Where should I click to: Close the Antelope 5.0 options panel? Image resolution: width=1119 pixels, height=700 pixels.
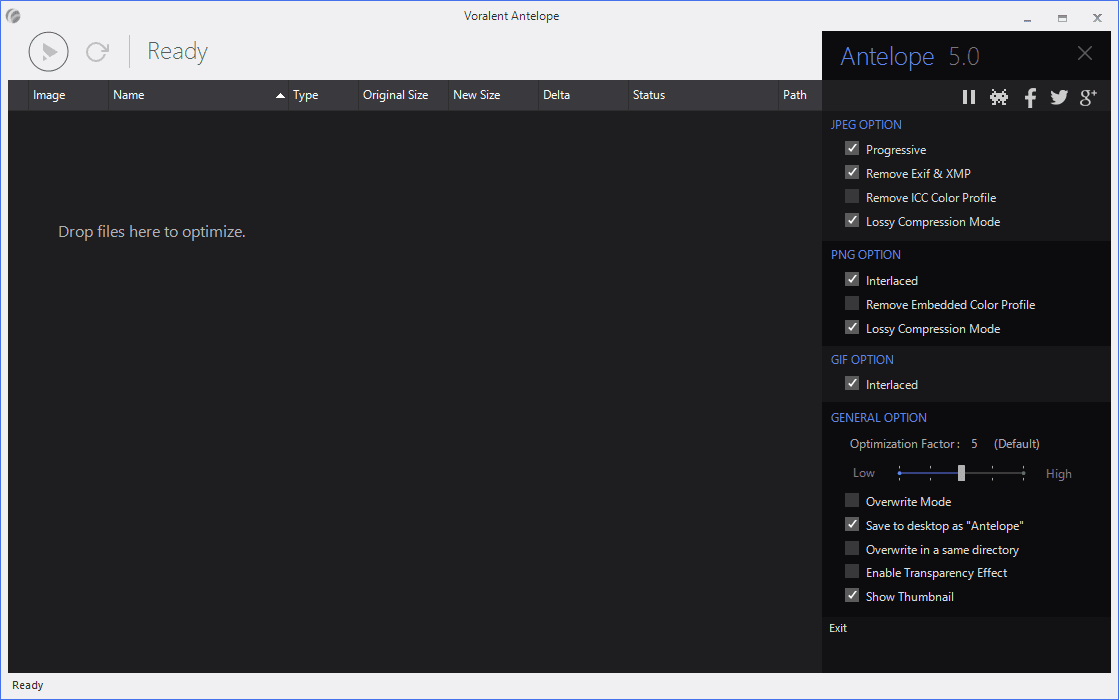coord(1085,54)
